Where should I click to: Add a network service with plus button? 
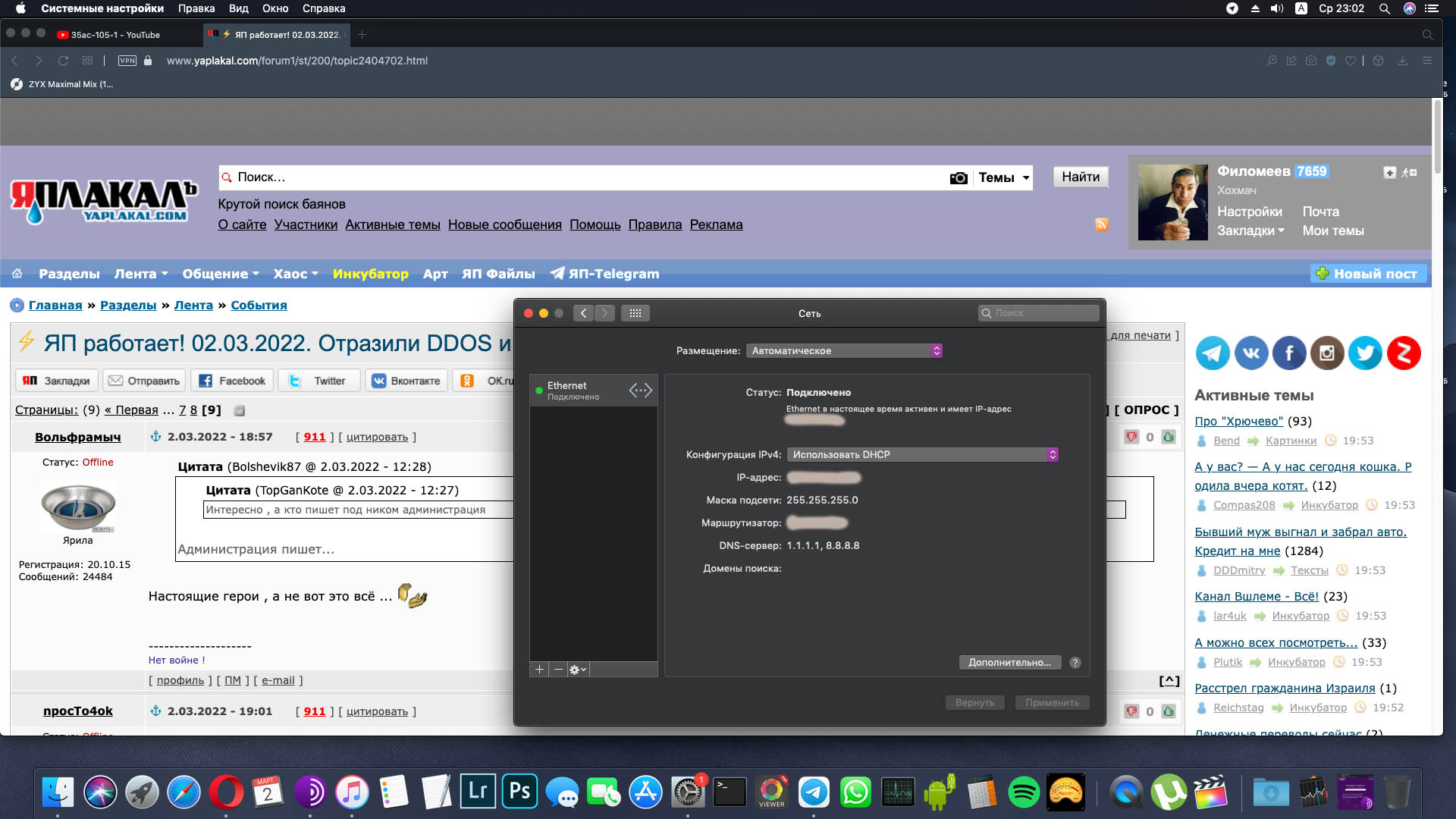click(x=539, y=670)
